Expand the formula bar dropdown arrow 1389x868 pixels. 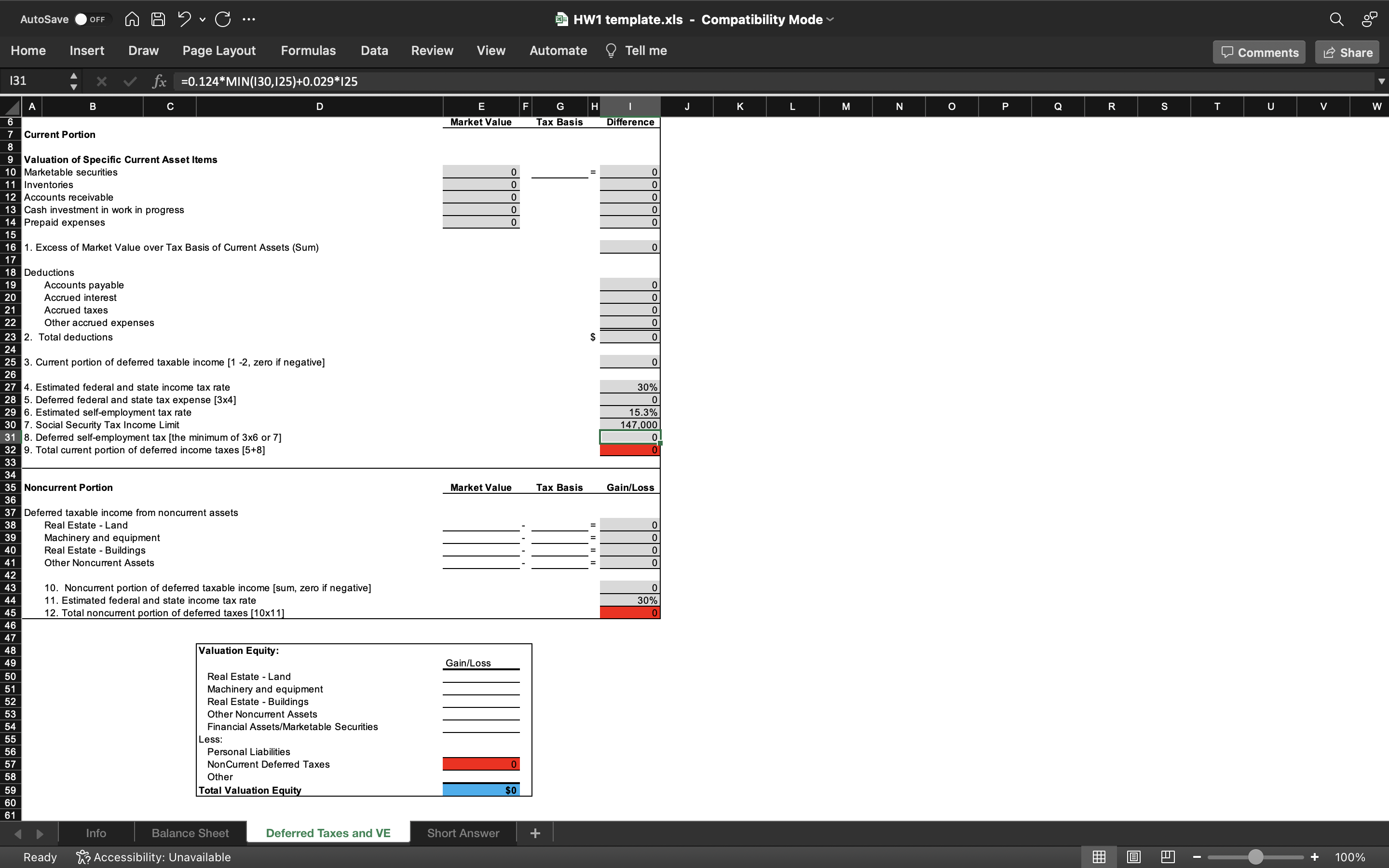coord(1381,81)
